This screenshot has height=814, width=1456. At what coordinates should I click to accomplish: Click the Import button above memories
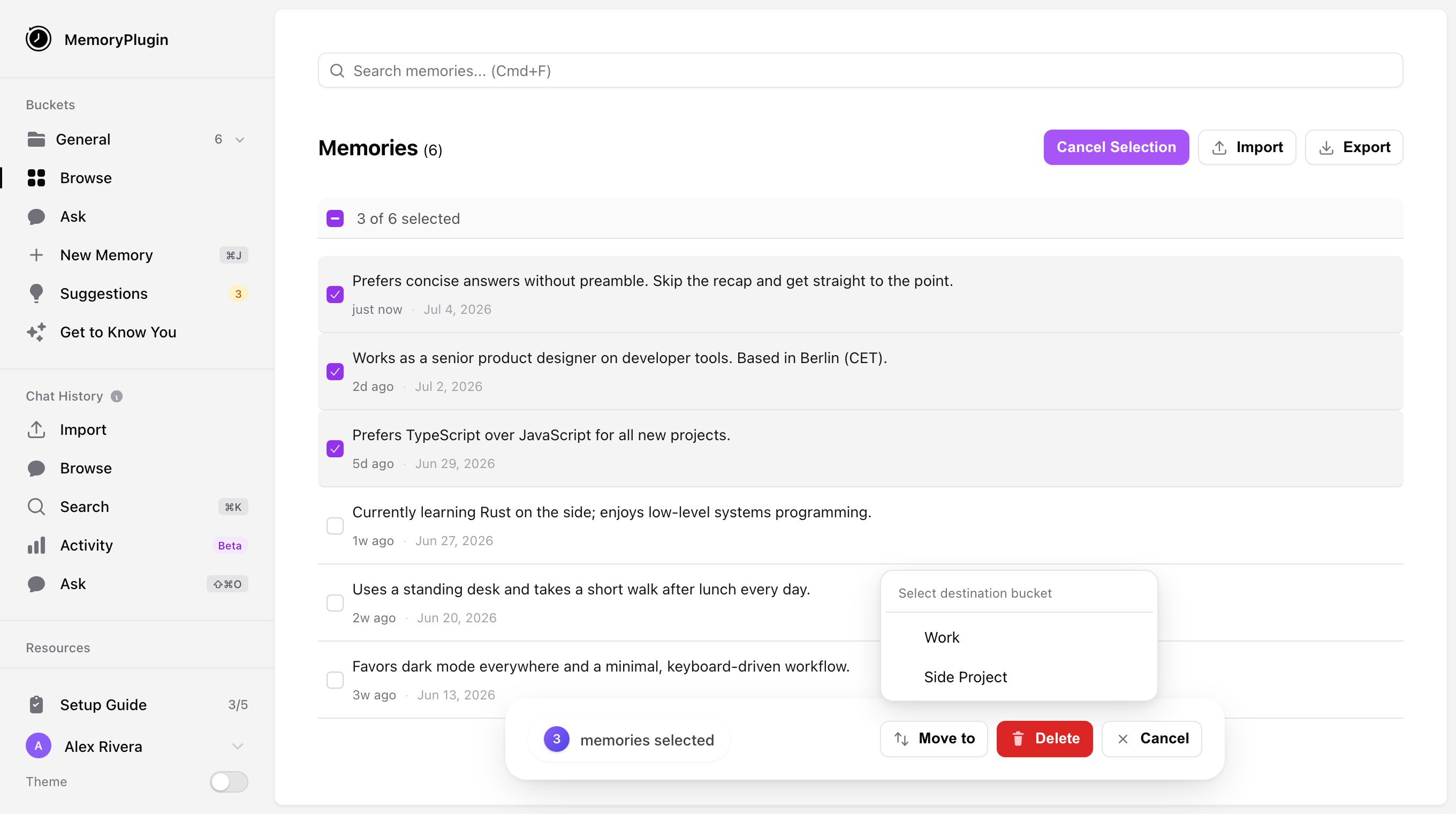[x=1247, y=148]
